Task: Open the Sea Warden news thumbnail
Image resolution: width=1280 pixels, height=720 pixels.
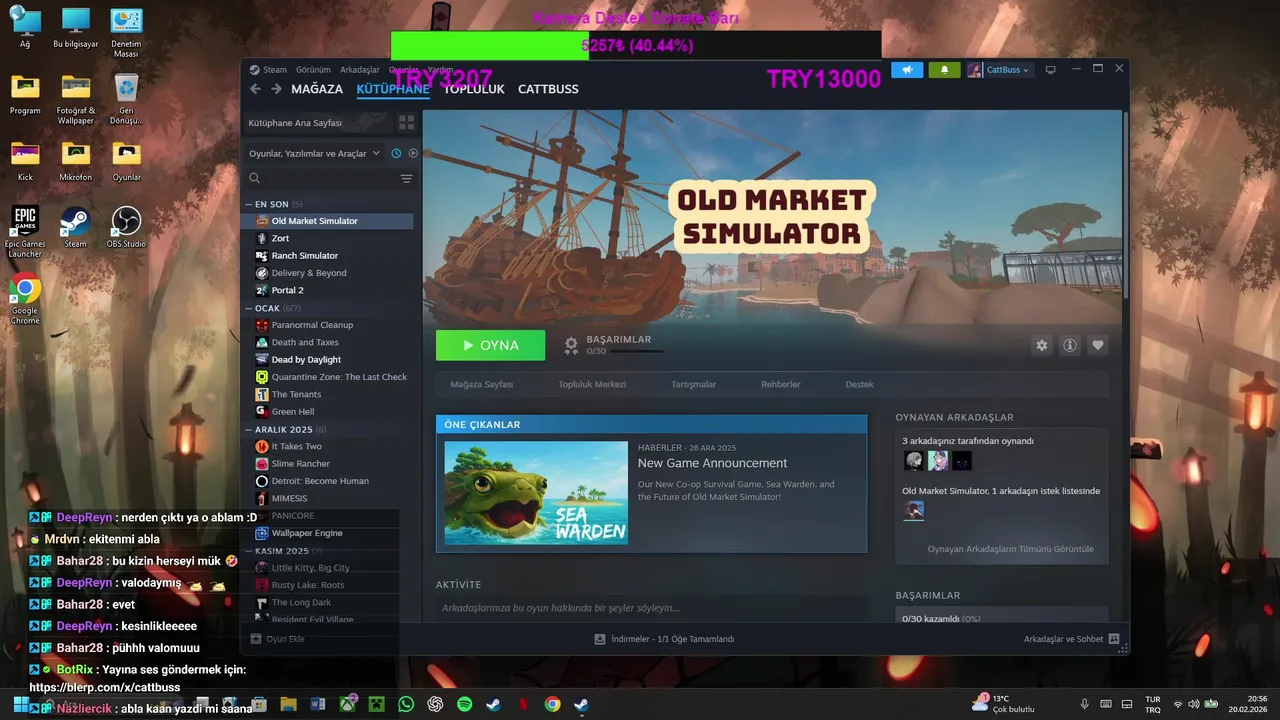Action: tap(536, 493)
